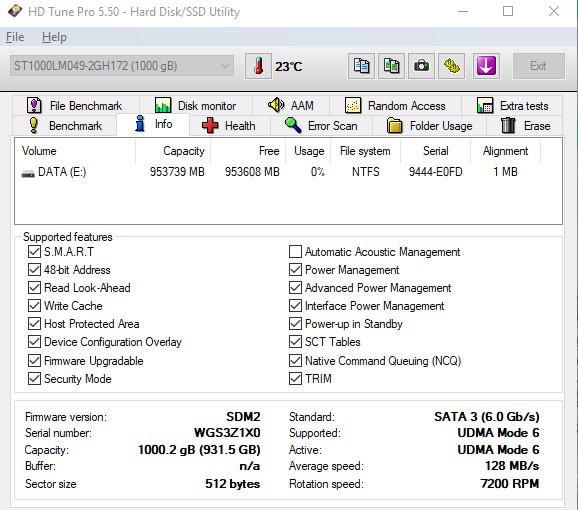Toggle the Interface Power Management checkbox
Viewport: 578px width, 510px height.
[x=295, y=305]
